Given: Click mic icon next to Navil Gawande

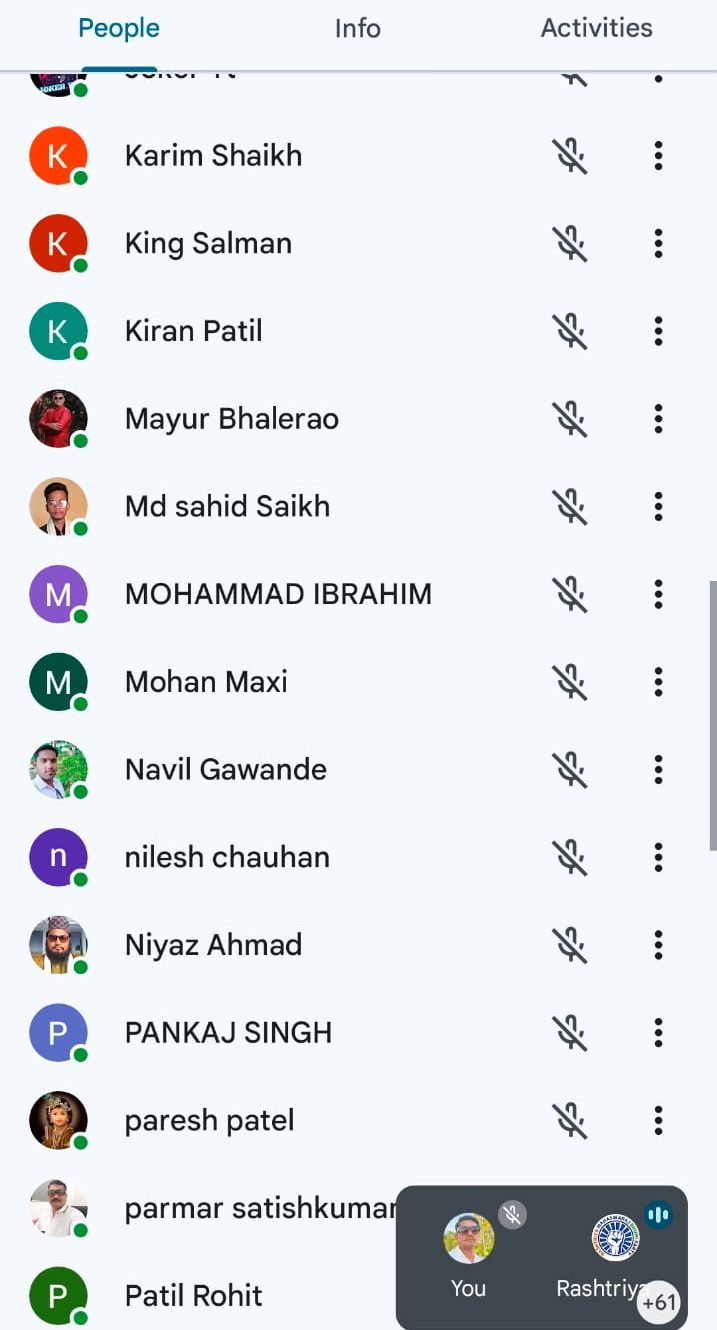Looking at the screenshot, I should [x=570, y=770].
